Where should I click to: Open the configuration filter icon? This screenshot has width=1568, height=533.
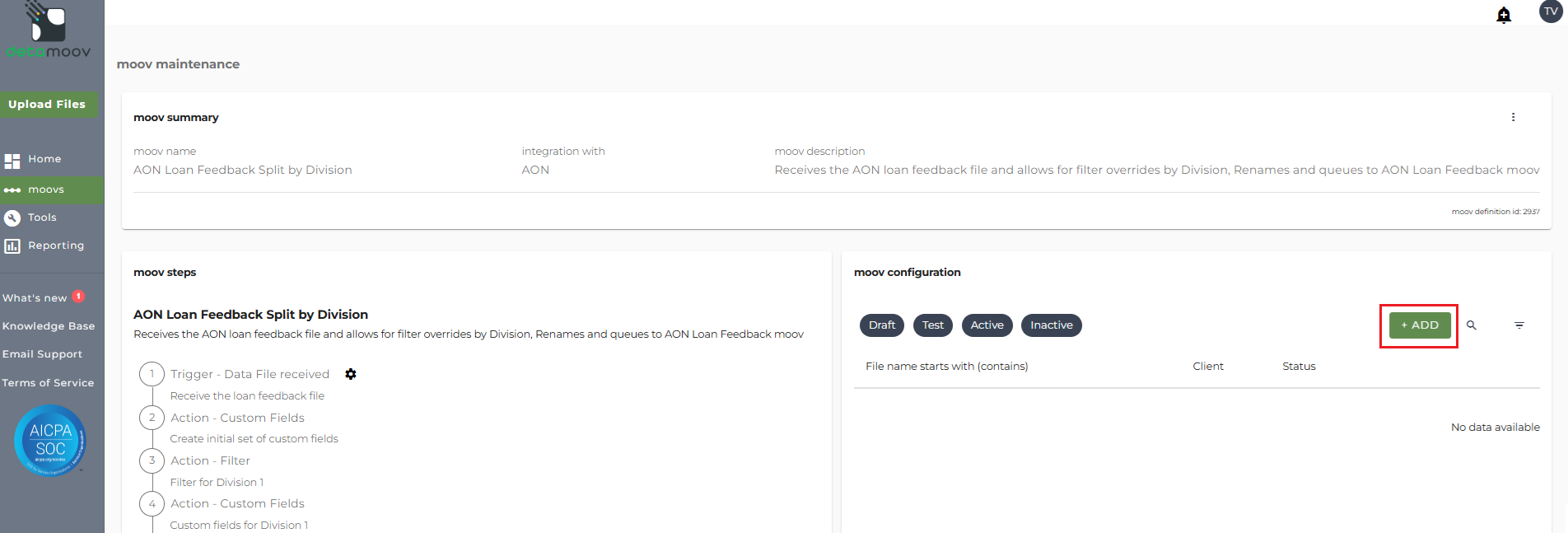[x=1519, y=325]
